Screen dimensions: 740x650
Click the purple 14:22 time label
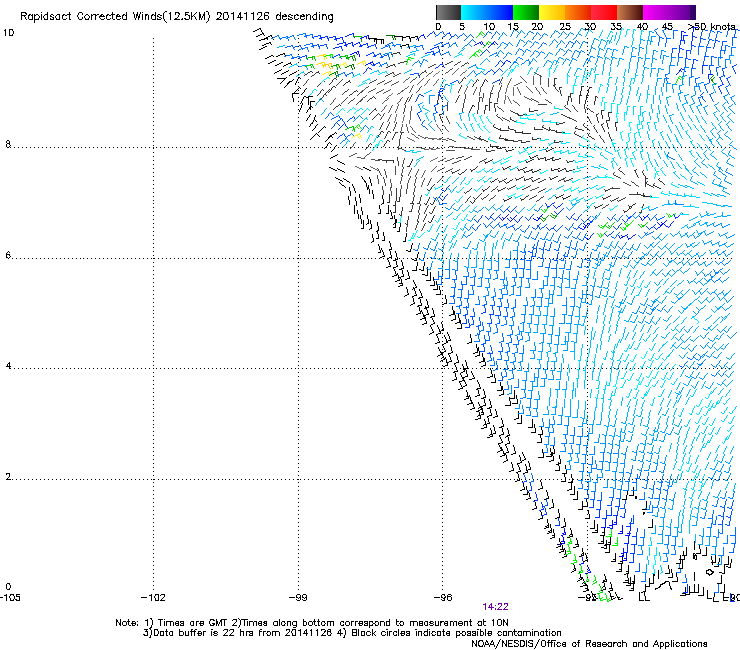click(495, 607)
